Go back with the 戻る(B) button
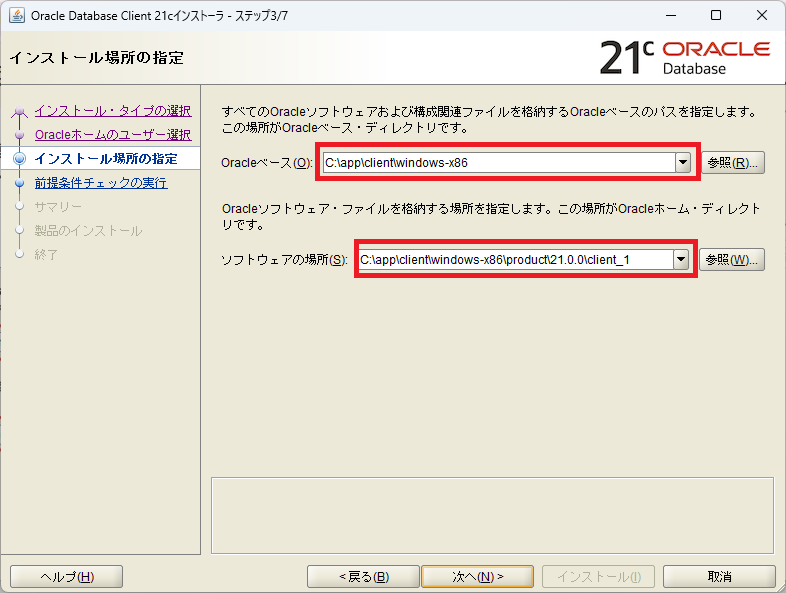 [x=363, y=577]
